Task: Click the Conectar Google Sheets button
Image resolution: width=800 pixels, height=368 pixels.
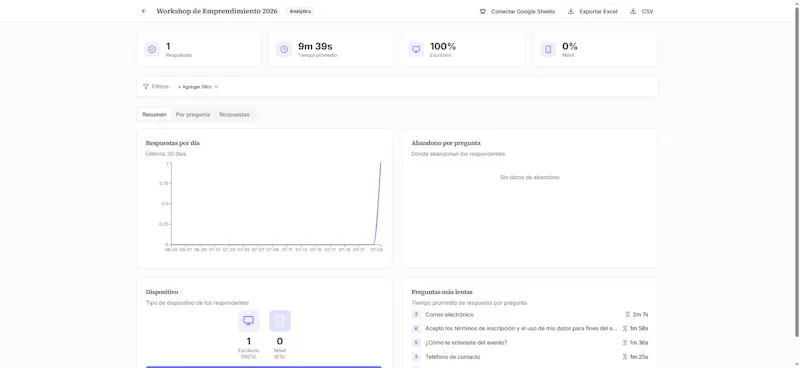Action: click(517, 11)
